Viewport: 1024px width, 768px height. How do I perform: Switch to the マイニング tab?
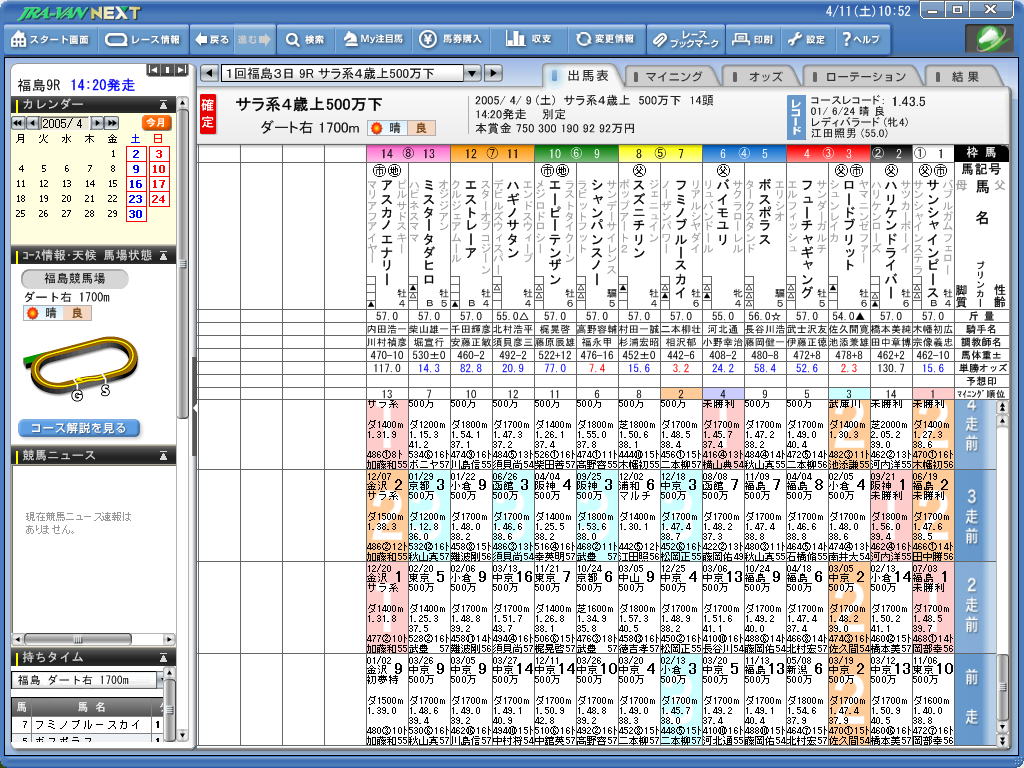point(672,76)
